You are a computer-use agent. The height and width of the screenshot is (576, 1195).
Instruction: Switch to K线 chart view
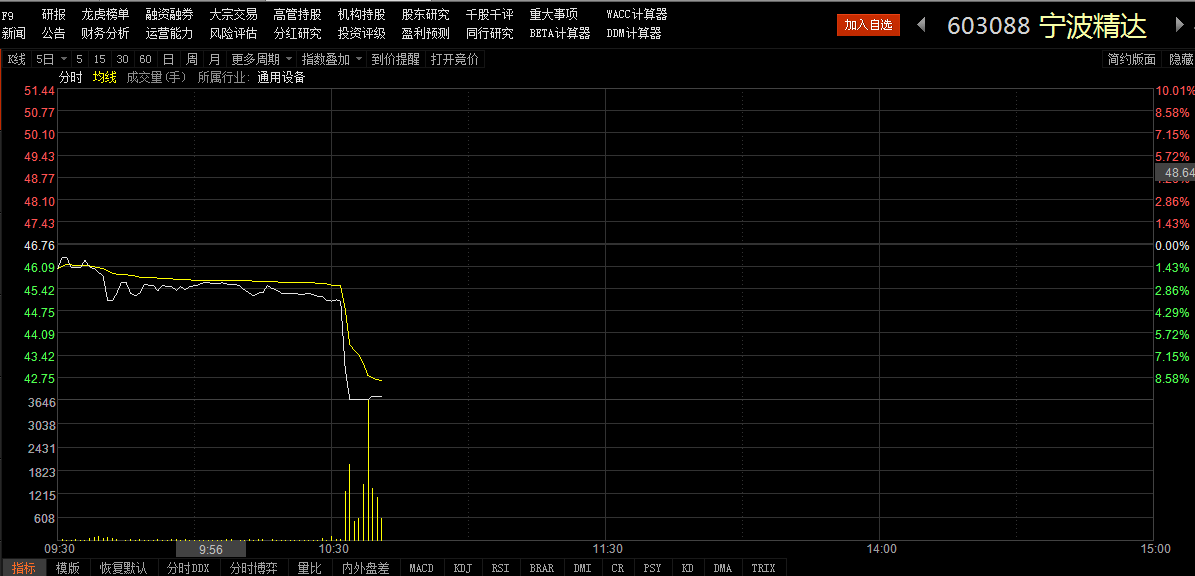coord(16,59)
